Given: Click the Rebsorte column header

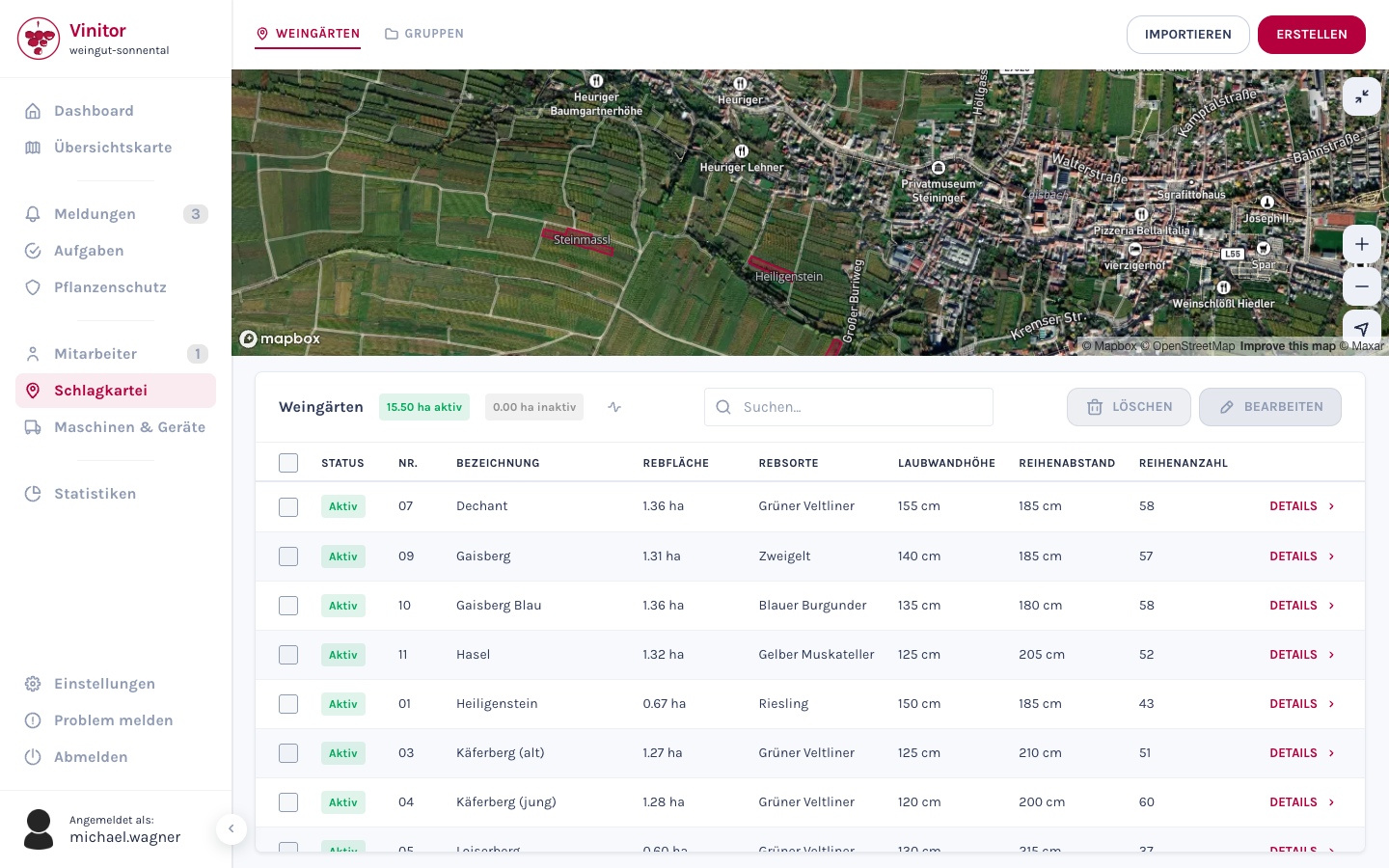Looking at the screenshot, I should [789, 463].
